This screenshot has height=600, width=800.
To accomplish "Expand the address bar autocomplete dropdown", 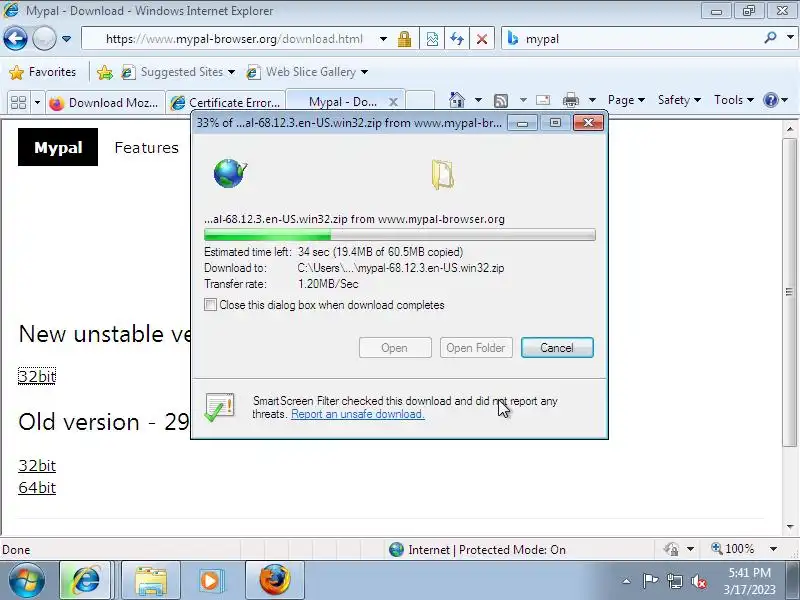I will (383, 39).
